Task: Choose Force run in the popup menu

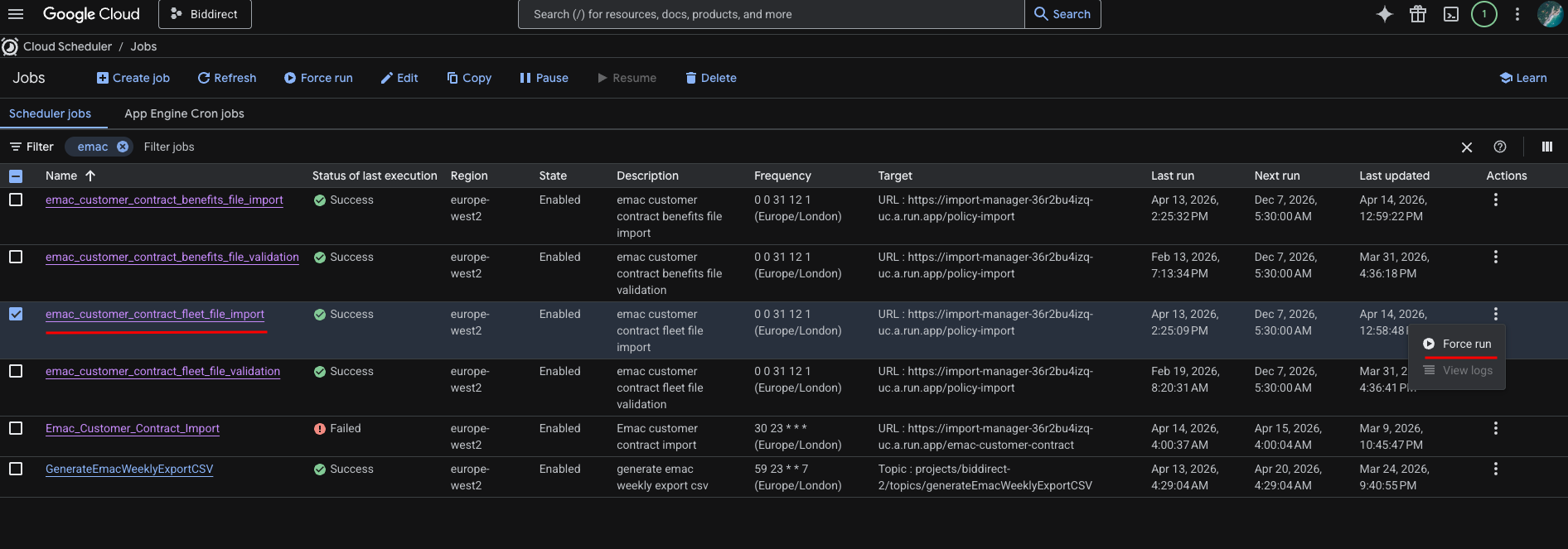Action: click(1458, 344)
